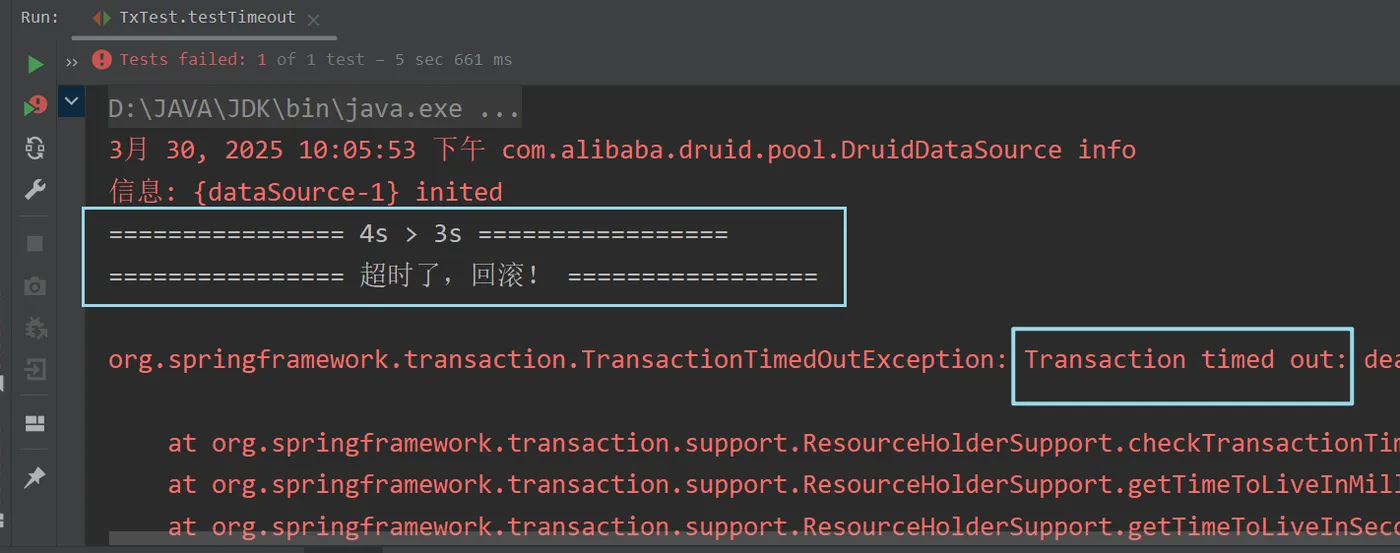Screen dimensions: 1400x553
Task: Rerun the test with green play icon
Action: tap(35, 65)
